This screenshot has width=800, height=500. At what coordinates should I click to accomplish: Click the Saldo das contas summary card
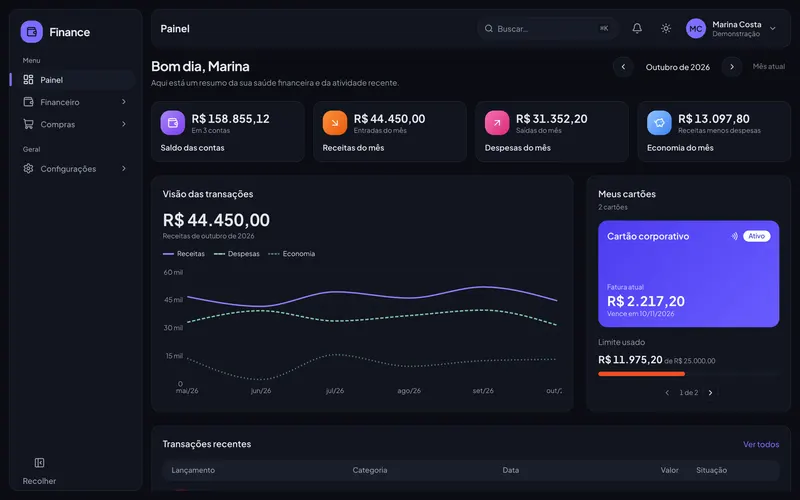(x=228, y=132)
